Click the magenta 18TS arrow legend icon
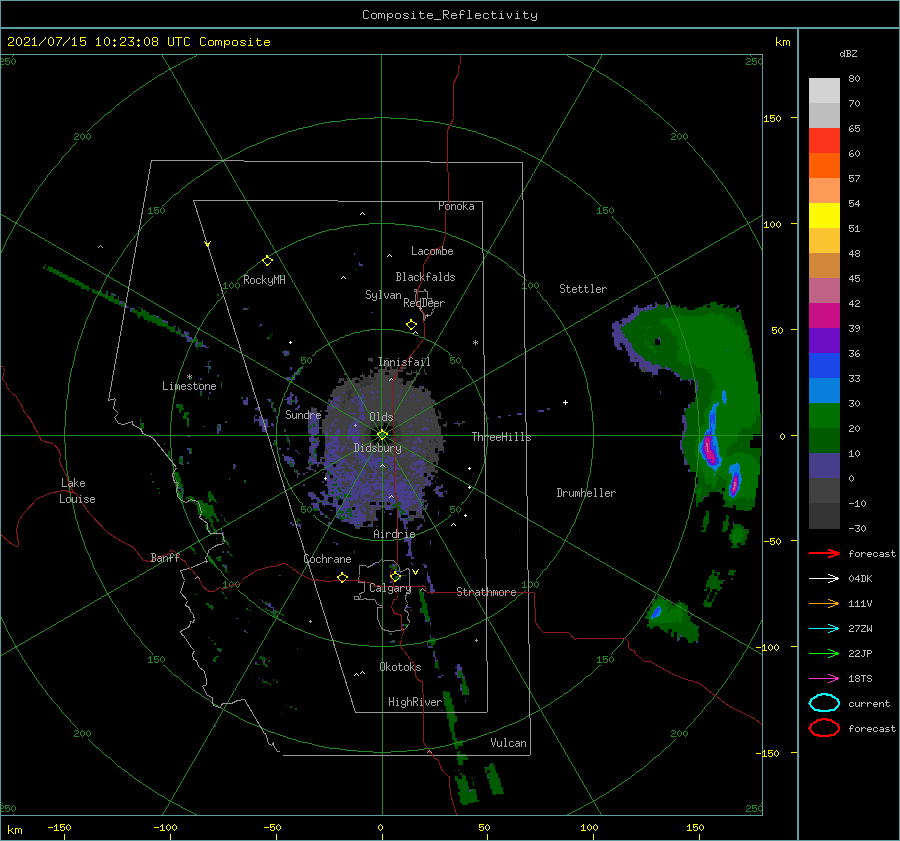Image resolution: width=900 pixels, height=841 pixels. [x=824, y=679]
